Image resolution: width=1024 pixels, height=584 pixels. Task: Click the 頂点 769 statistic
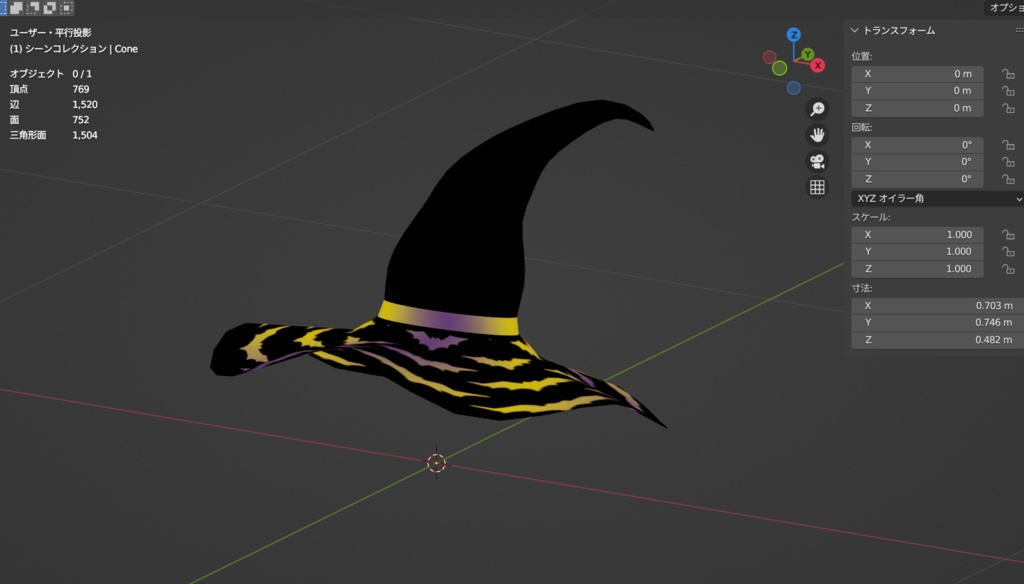pos(50,89)
